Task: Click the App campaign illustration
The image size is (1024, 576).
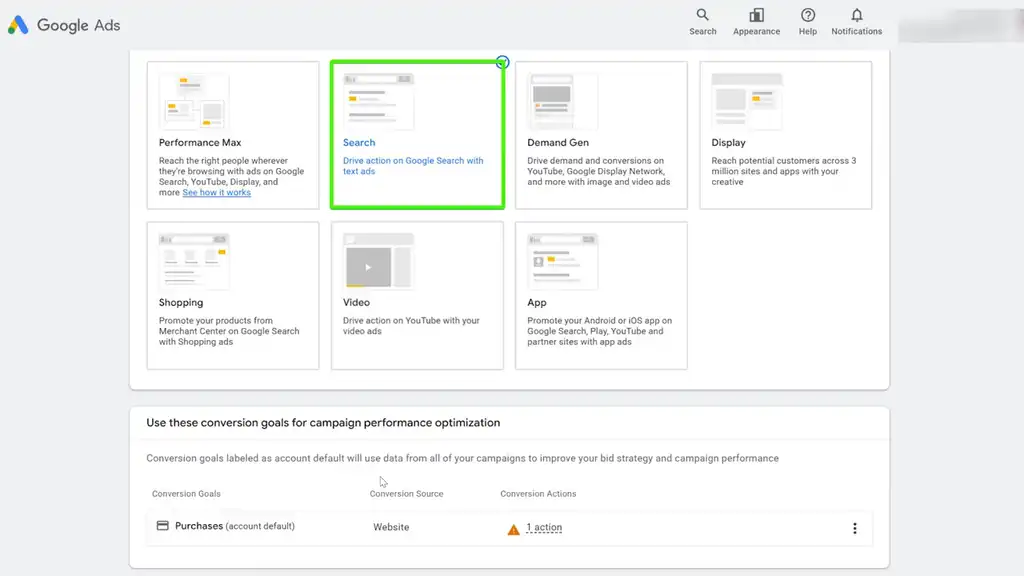Action: click(562, 261)
